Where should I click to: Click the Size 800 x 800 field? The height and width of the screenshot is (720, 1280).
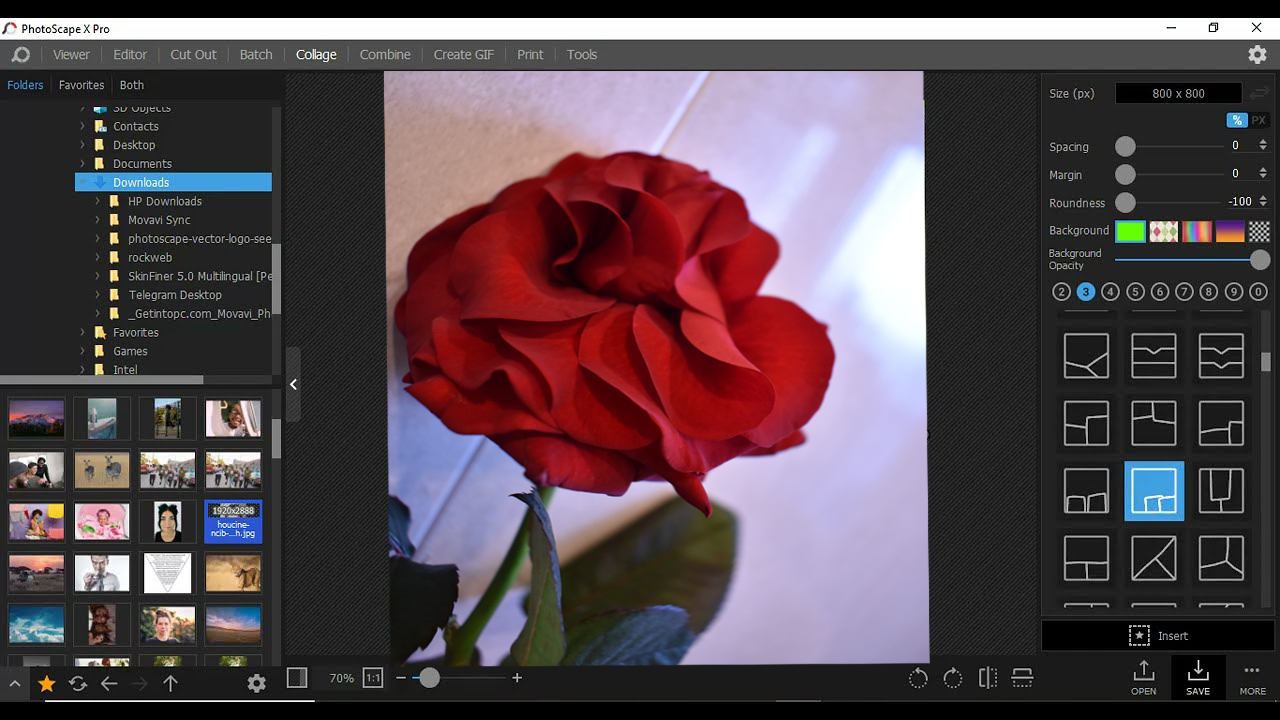[1178, 93]
